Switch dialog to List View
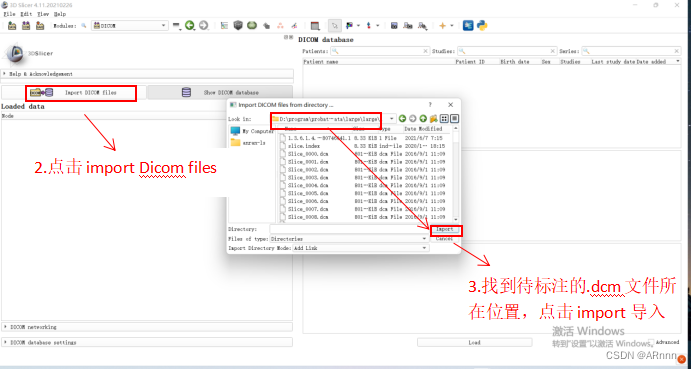Viewport: 692px width, 369px height. [444, 118]
